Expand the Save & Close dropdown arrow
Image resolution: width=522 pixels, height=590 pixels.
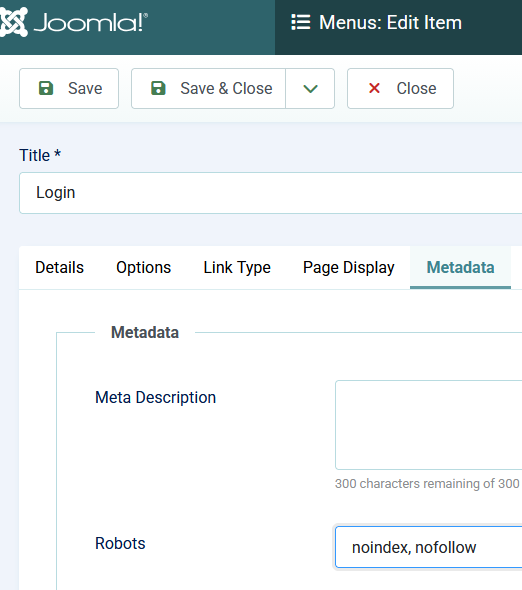[310, 88]
